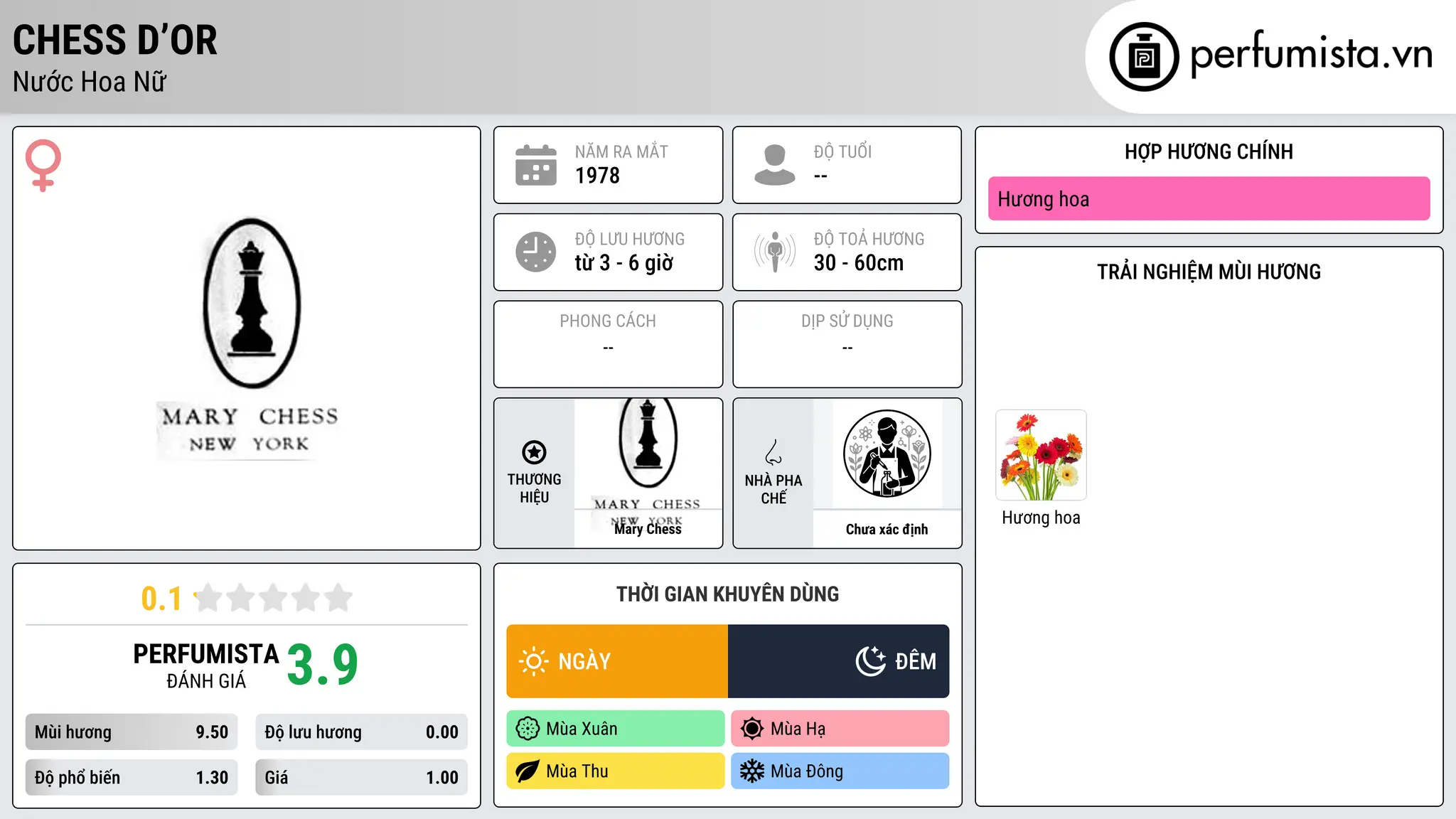This screenshot has height=819, width=1456.
Task: Select the Mùa Thu season tag
Action: coord(616,771)
